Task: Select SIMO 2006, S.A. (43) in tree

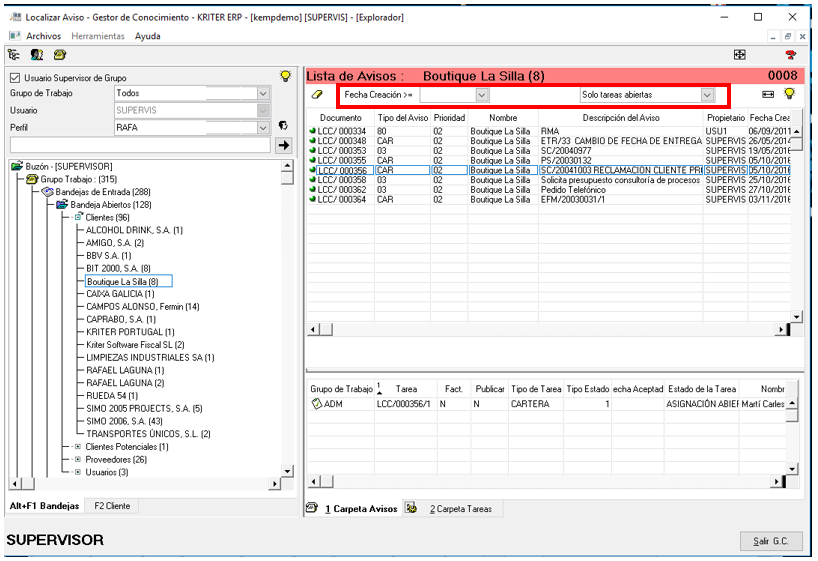Action: (124, 421)
